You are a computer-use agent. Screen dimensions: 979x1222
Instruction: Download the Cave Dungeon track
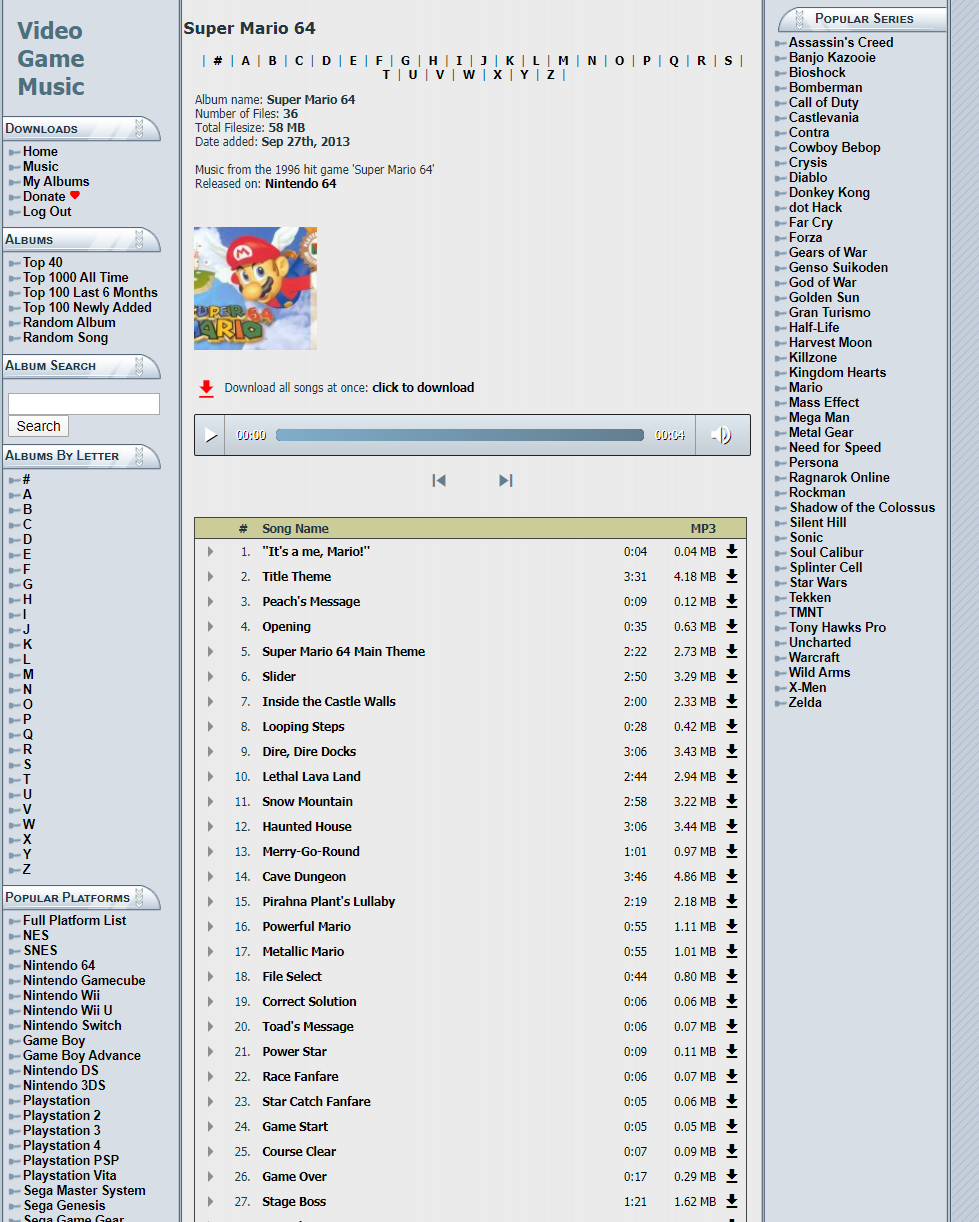tap(731, 876)
